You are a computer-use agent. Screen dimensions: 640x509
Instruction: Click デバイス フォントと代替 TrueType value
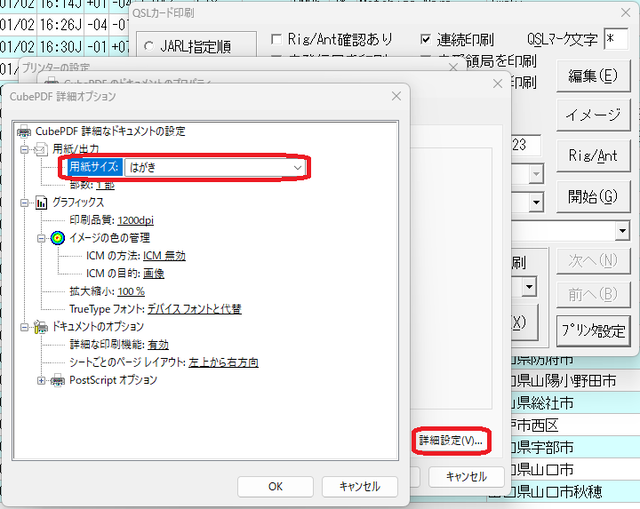[194, 309]
